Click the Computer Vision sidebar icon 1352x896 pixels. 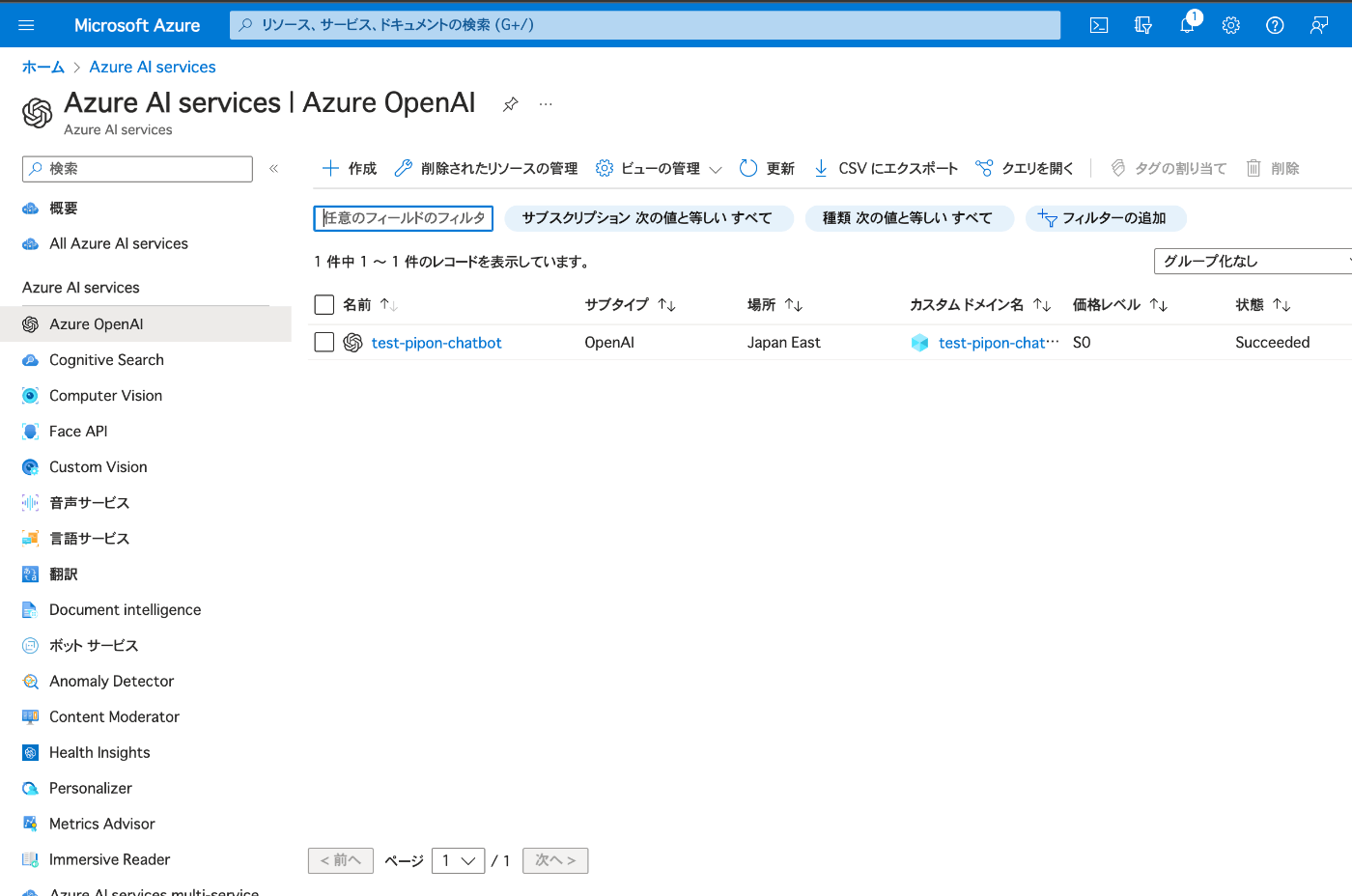coord(30,396)
